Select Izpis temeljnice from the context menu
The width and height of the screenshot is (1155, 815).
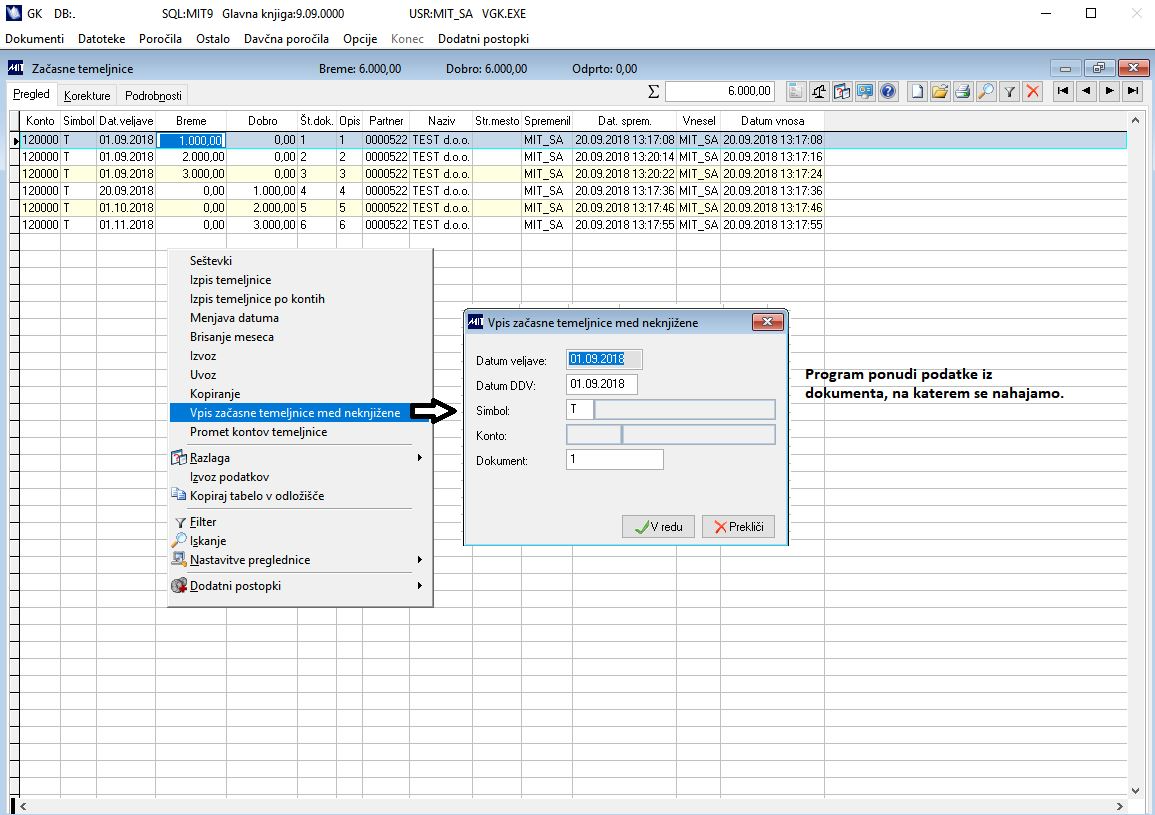point(230,280)
